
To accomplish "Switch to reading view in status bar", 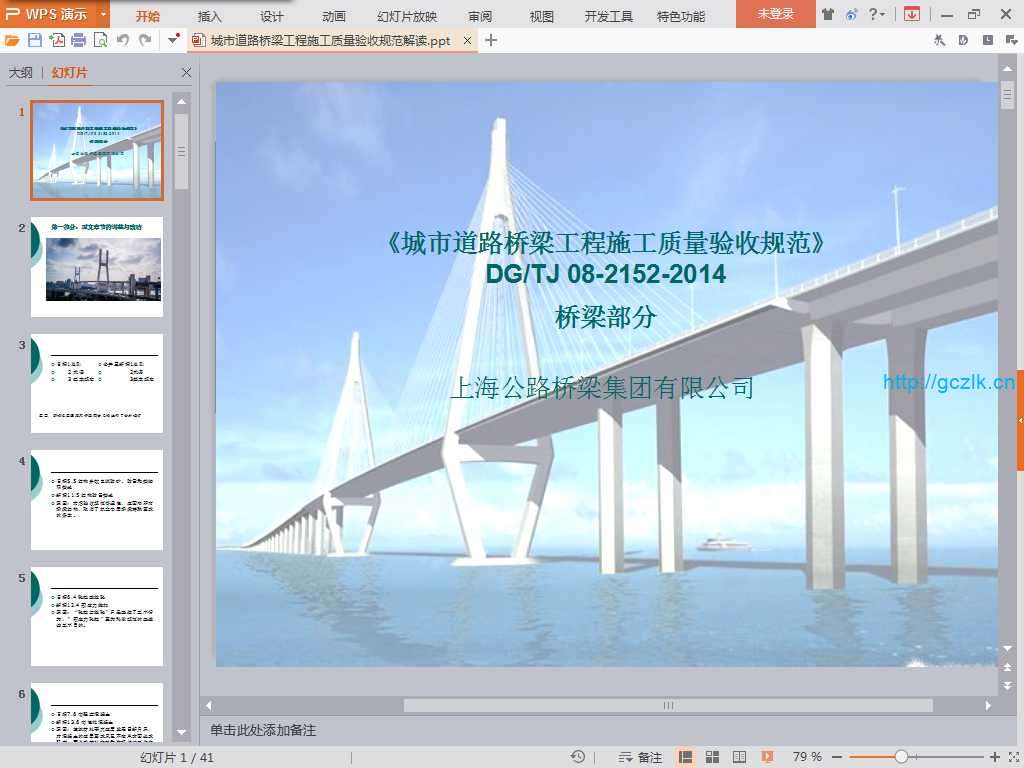I will pos(739,757).
